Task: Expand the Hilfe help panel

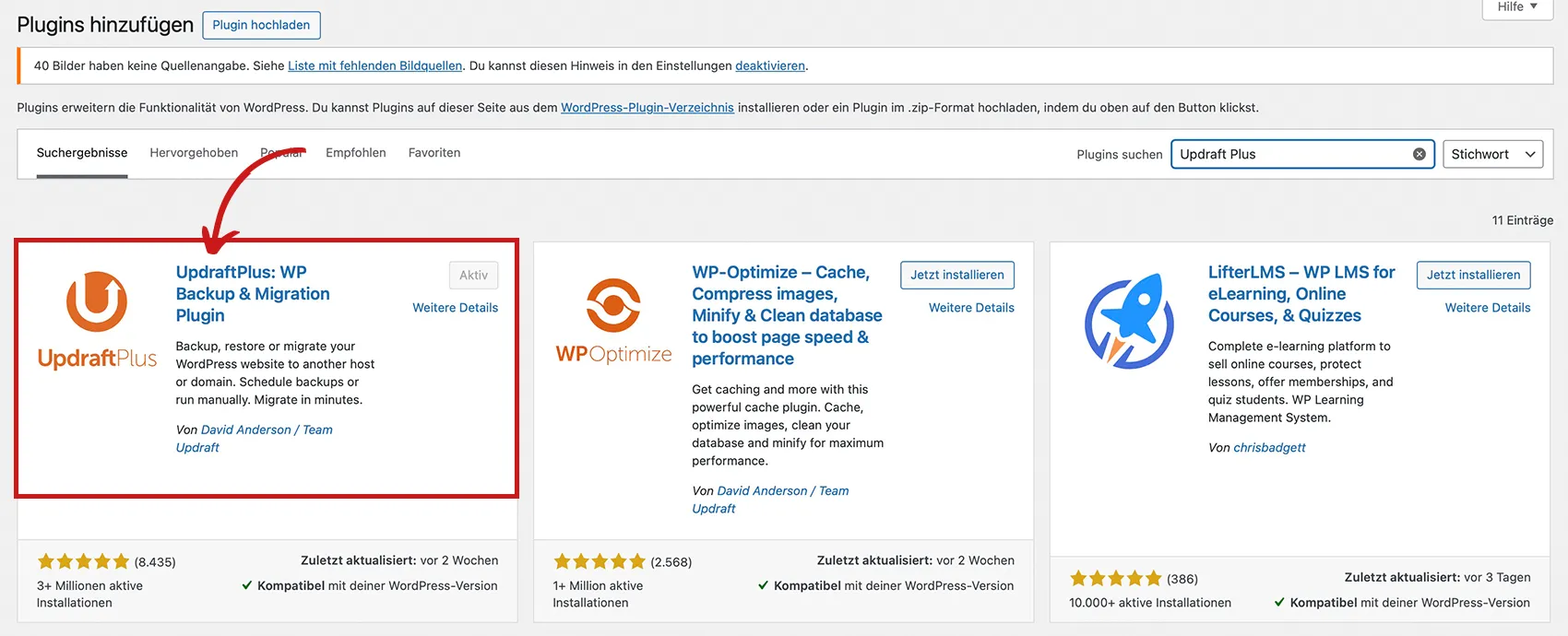Action: (1517, 7)
